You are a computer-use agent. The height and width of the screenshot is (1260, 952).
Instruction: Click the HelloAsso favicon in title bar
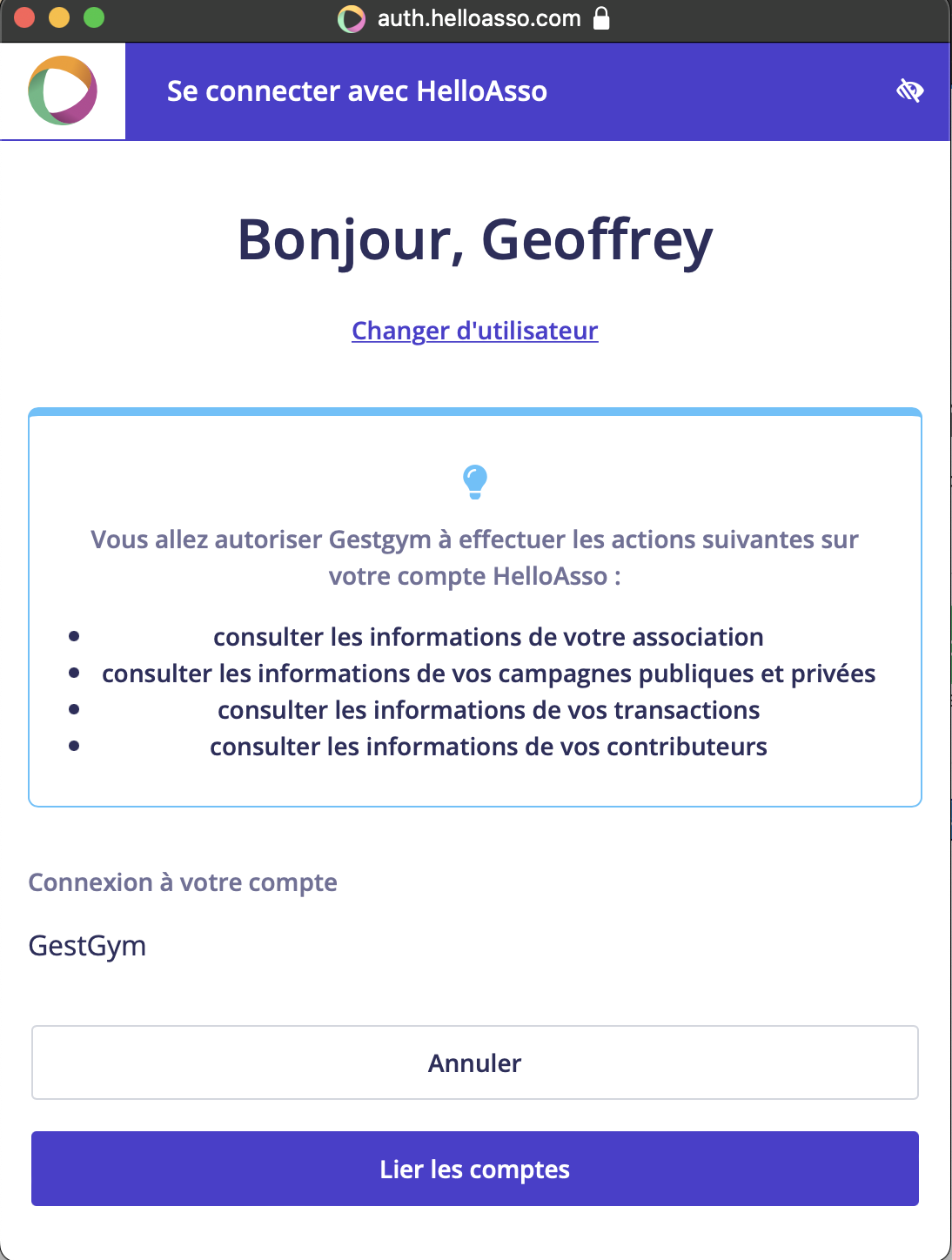point(352,18)
